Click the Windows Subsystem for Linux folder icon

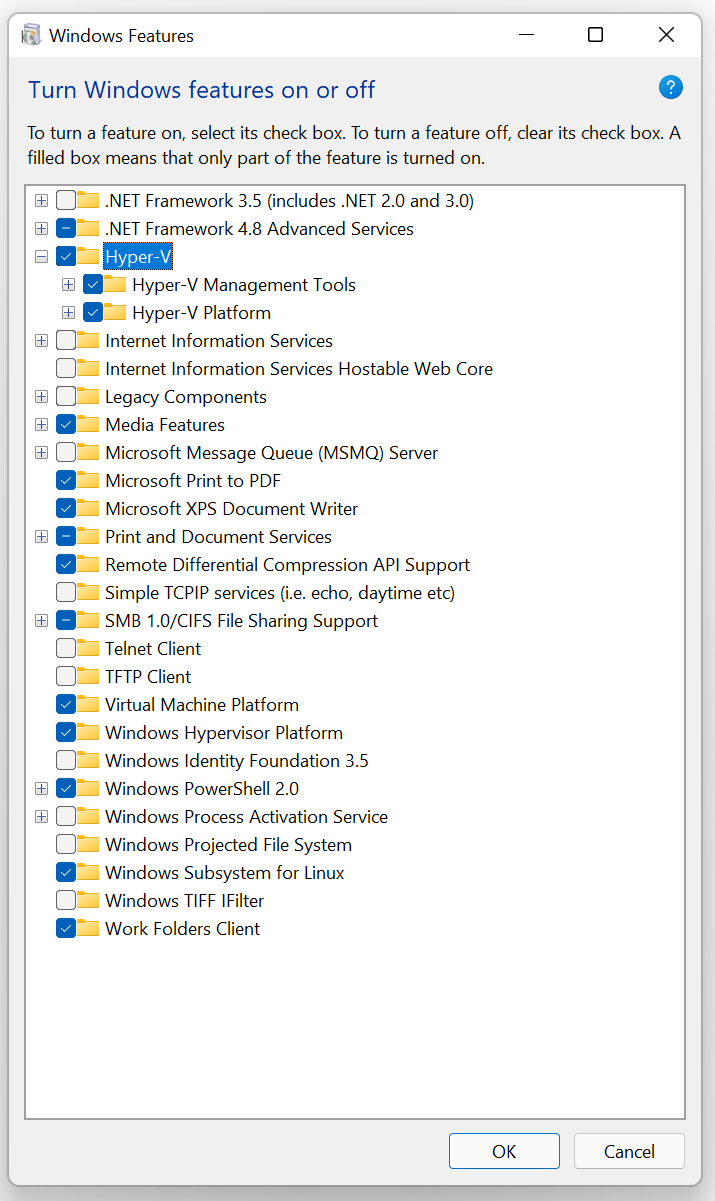tap(88, 872)
